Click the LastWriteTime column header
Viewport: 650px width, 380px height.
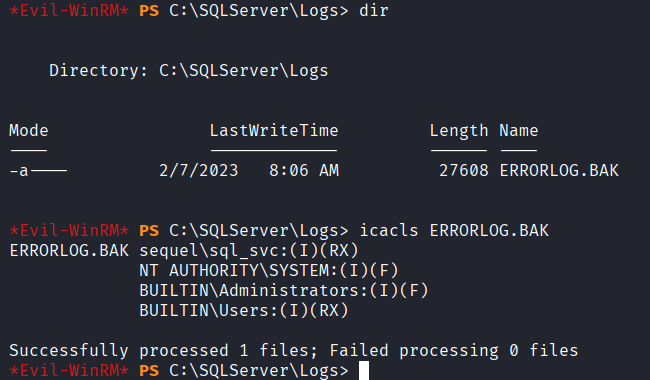[274, 131]
